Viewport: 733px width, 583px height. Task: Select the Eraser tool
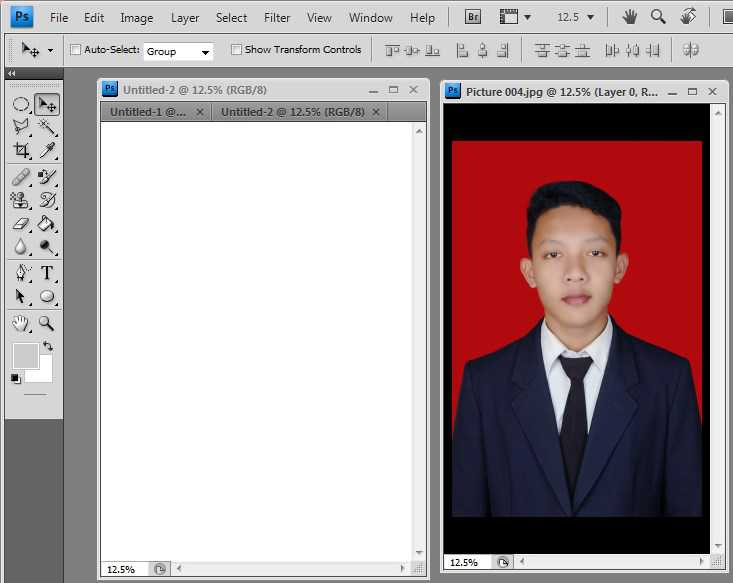pos(21,223)
